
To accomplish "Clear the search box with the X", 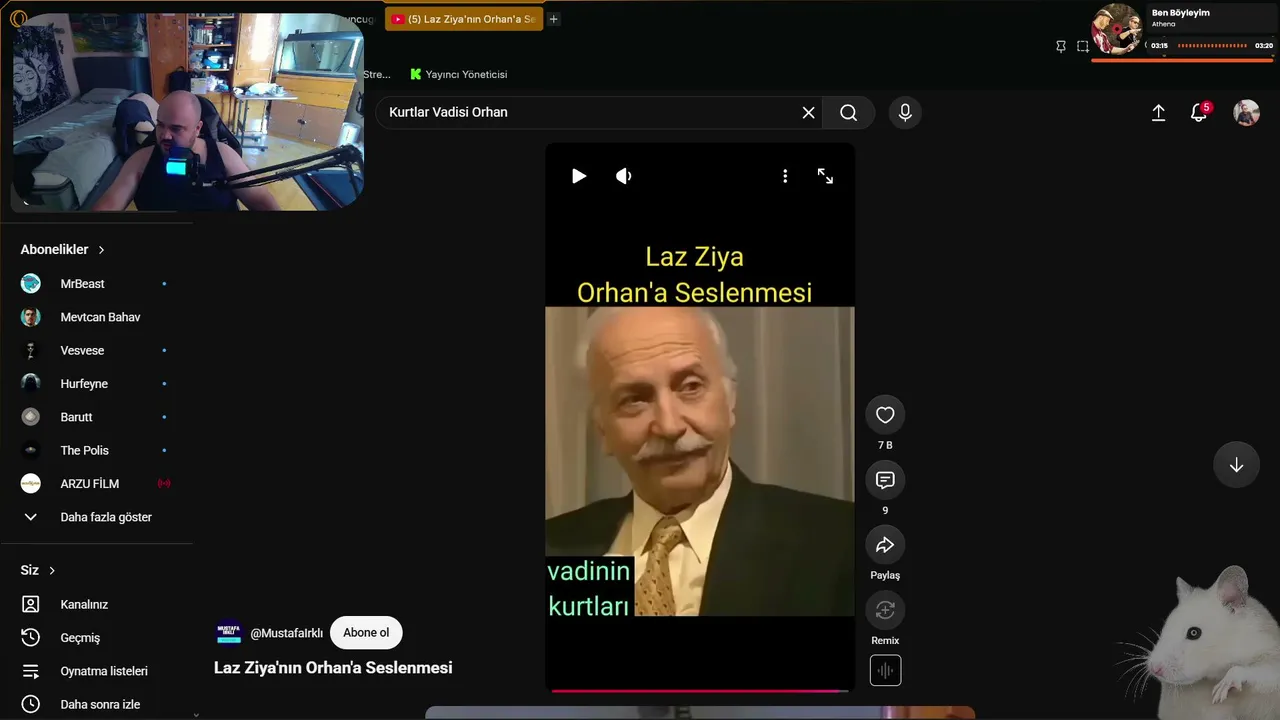I will [809, 113].
